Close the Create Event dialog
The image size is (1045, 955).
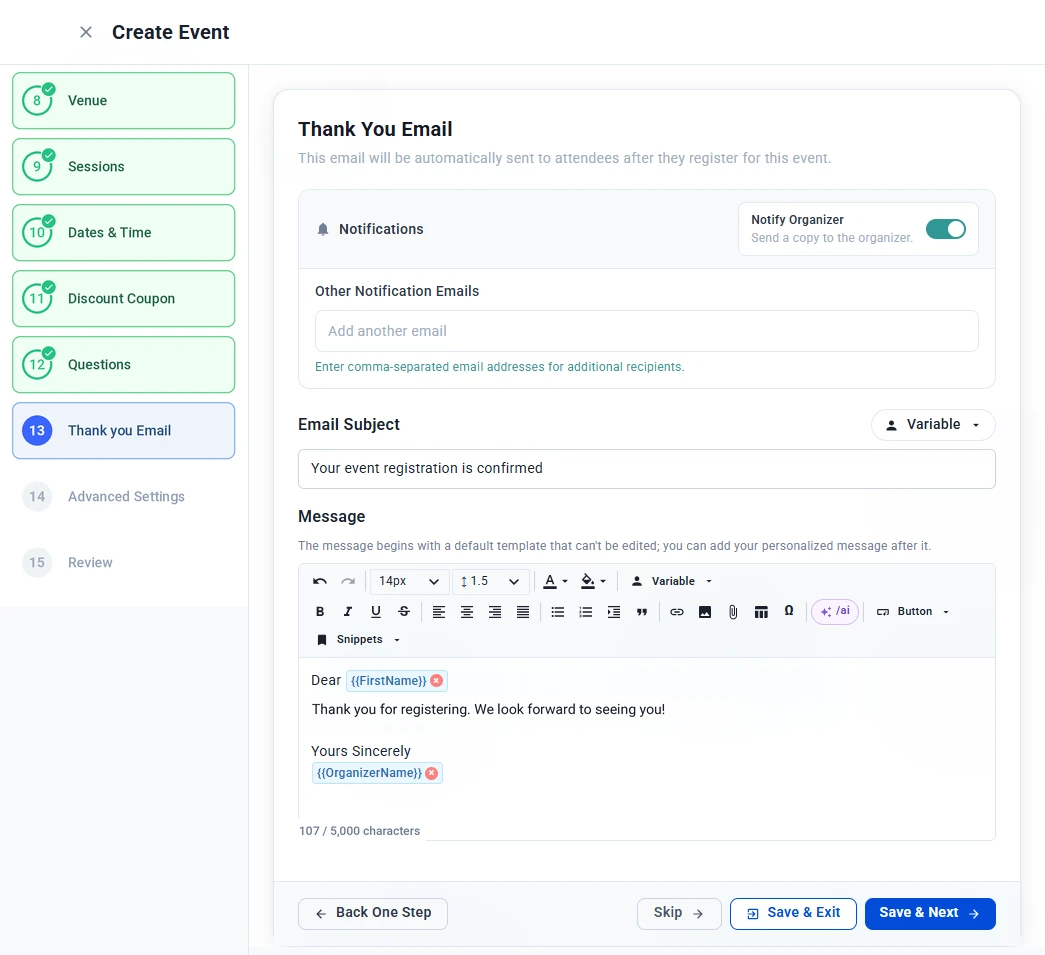coord(86,32)
